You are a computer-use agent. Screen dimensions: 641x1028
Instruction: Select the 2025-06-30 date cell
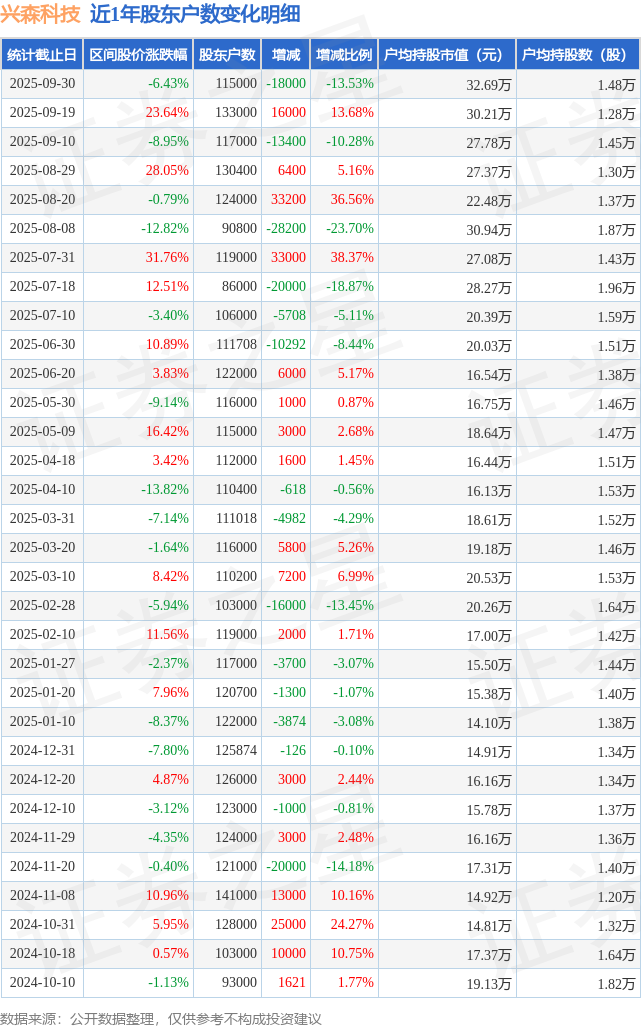coord(42,345)
